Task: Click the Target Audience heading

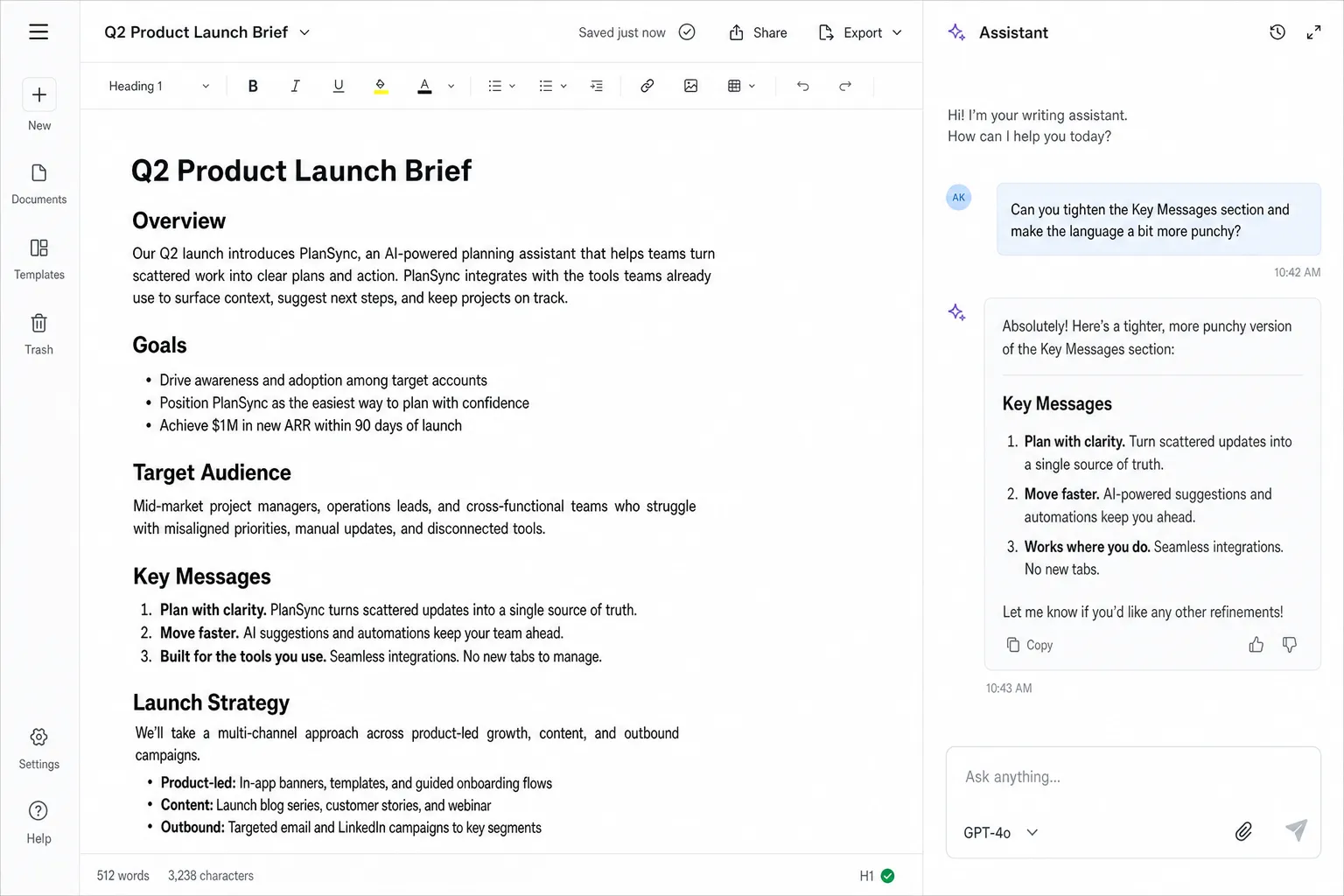Action: (x=213, y=472)
